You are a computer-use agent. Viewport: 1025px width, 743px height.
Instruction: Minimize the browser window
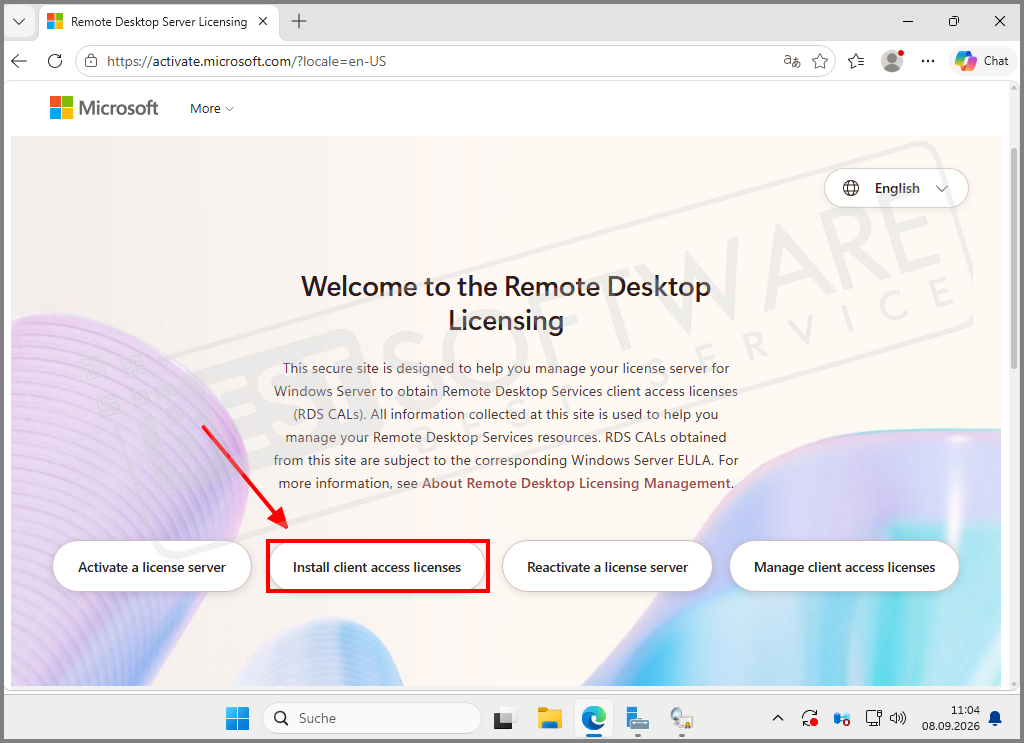908,22
